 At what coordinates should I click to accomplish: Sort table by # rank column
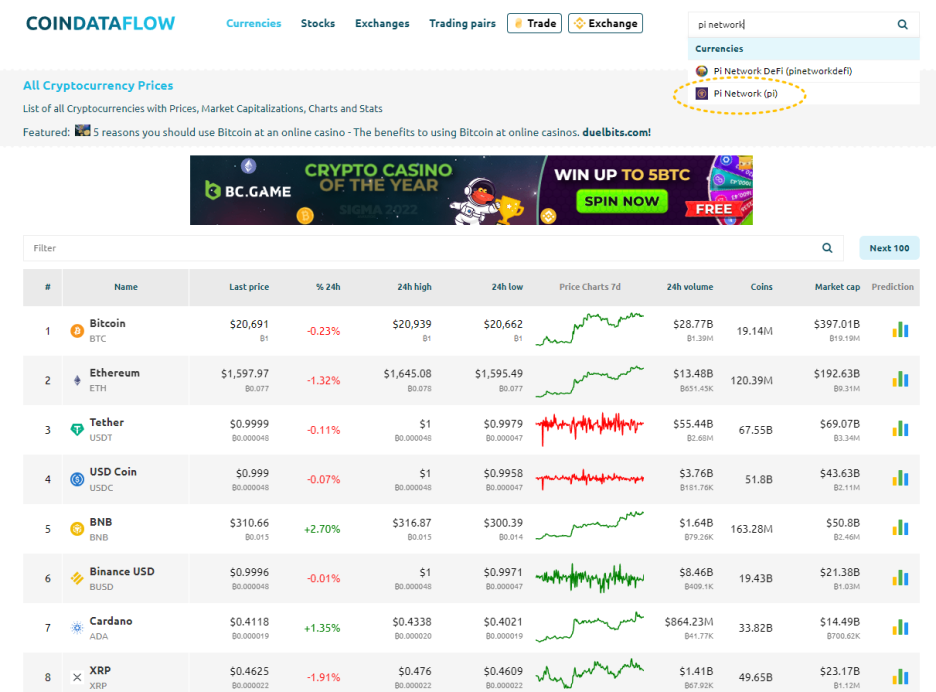[x=48, y=287]
